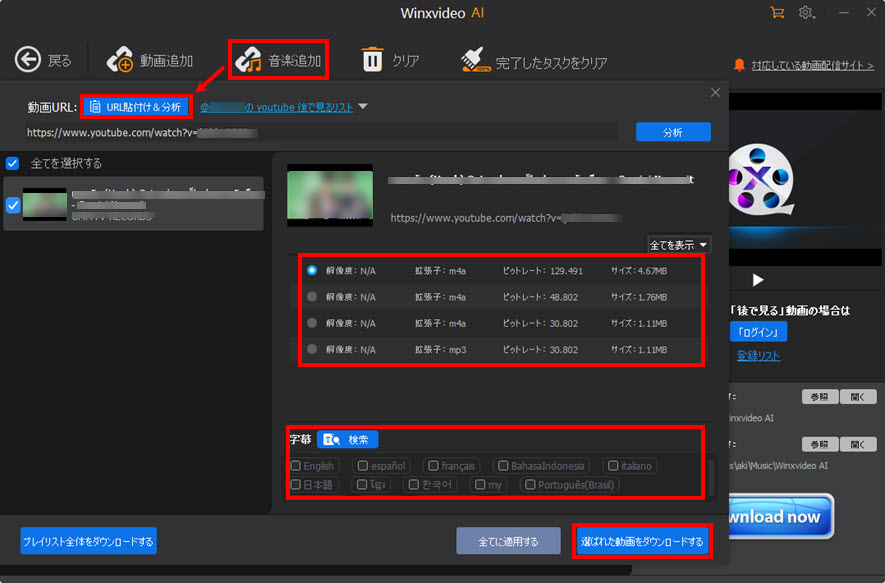Open 対応している動画配信サイト link
The image size is (885, 583).
[812, 65]
